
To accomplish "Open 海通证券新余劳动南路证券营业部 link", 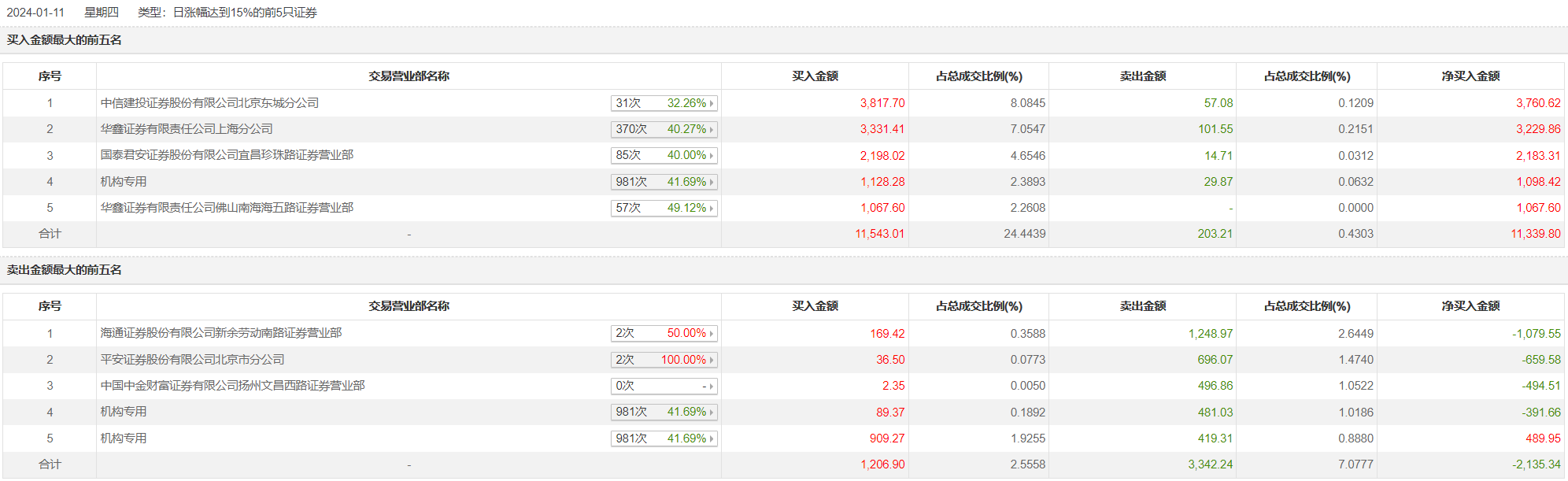I will tap(221, 333).
